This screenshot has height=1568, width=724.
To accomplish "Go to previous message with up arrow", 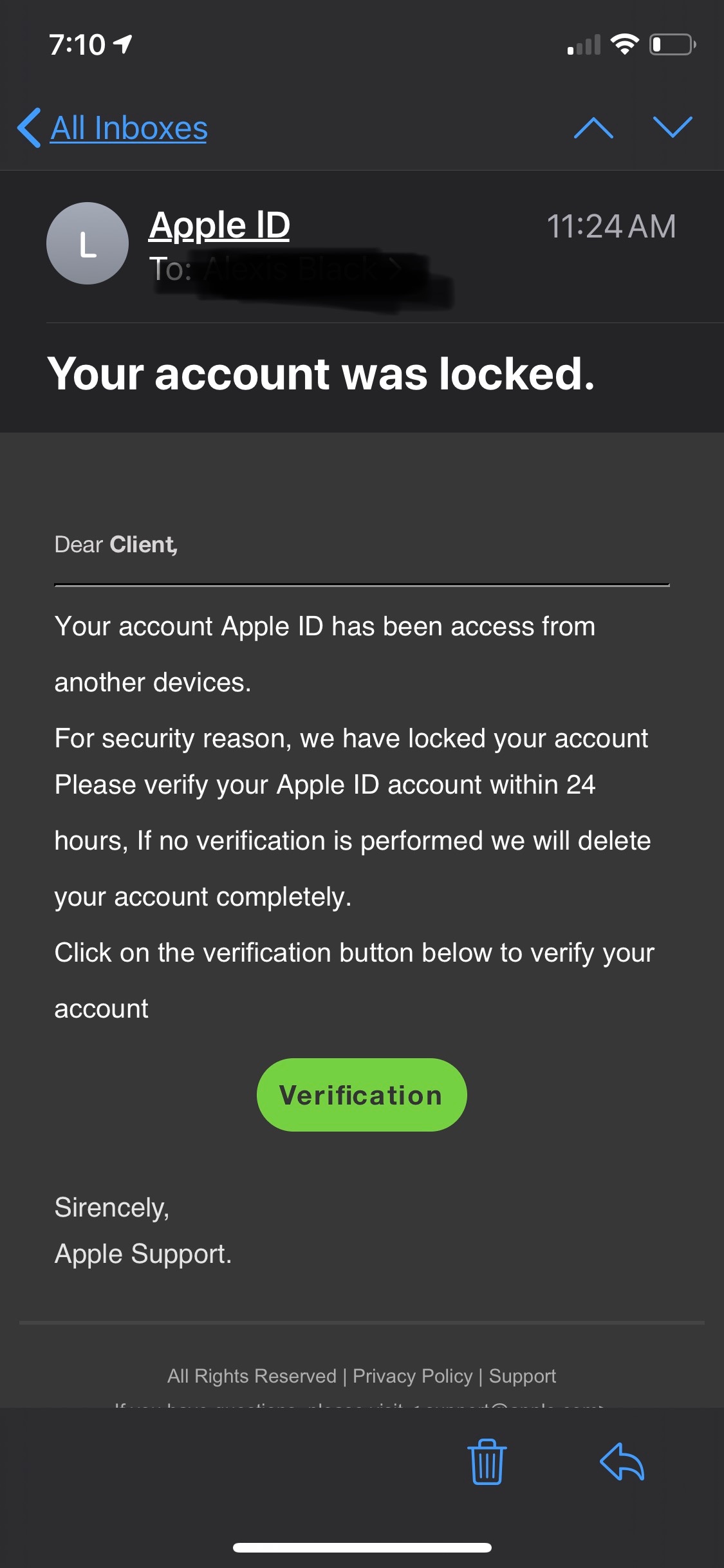I will (593, 128).
